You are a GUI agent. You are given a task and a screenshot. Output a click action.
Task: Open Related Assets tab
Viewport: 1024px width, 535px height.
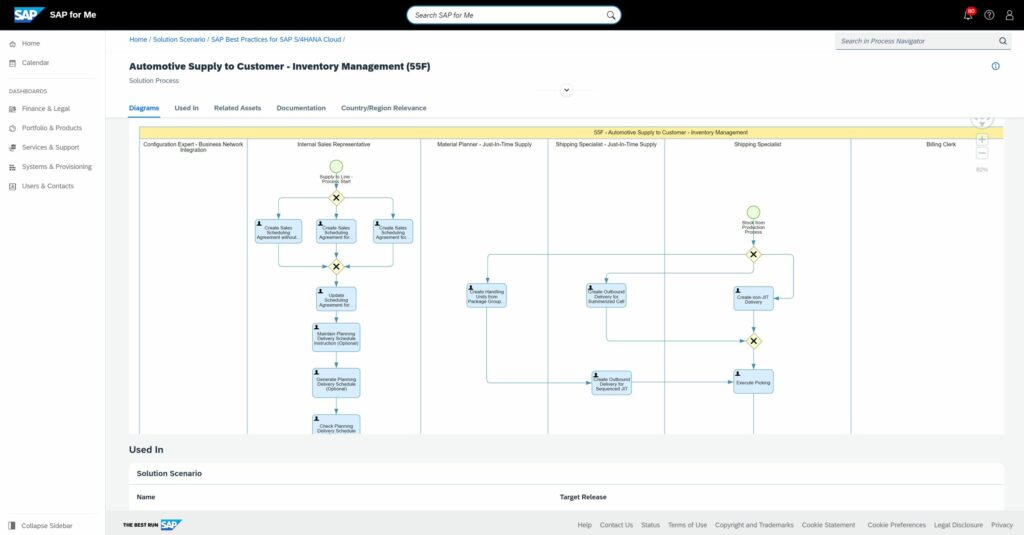(237, 108)
